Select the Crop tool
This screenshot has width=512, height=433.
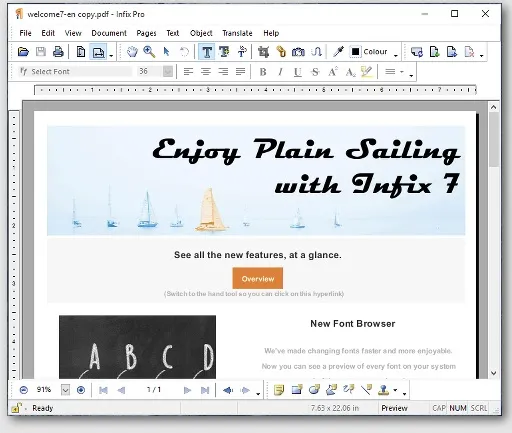pyautogui.click(x=263, y=52)
